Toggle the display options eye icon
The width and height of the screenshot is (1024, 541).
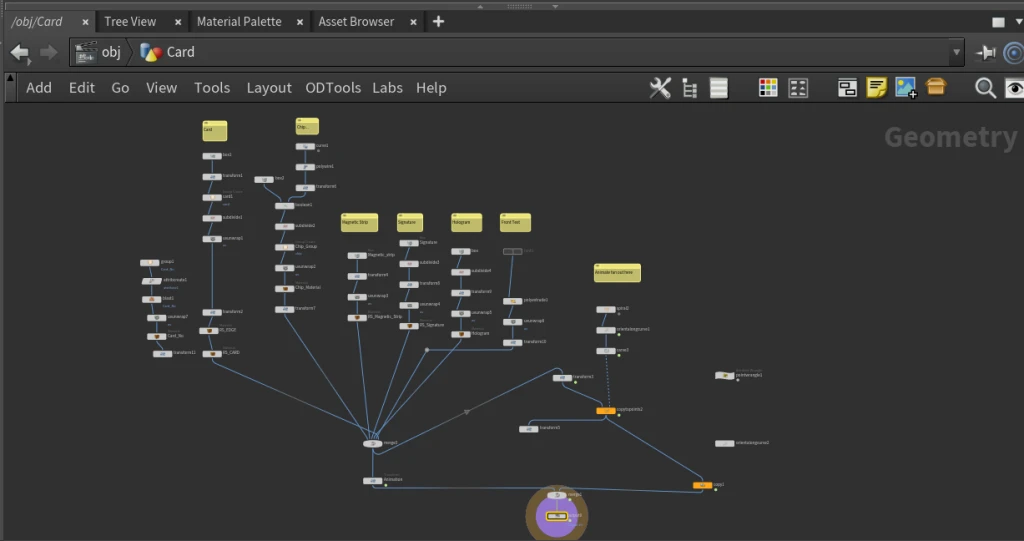click(x=1014, y=88)
